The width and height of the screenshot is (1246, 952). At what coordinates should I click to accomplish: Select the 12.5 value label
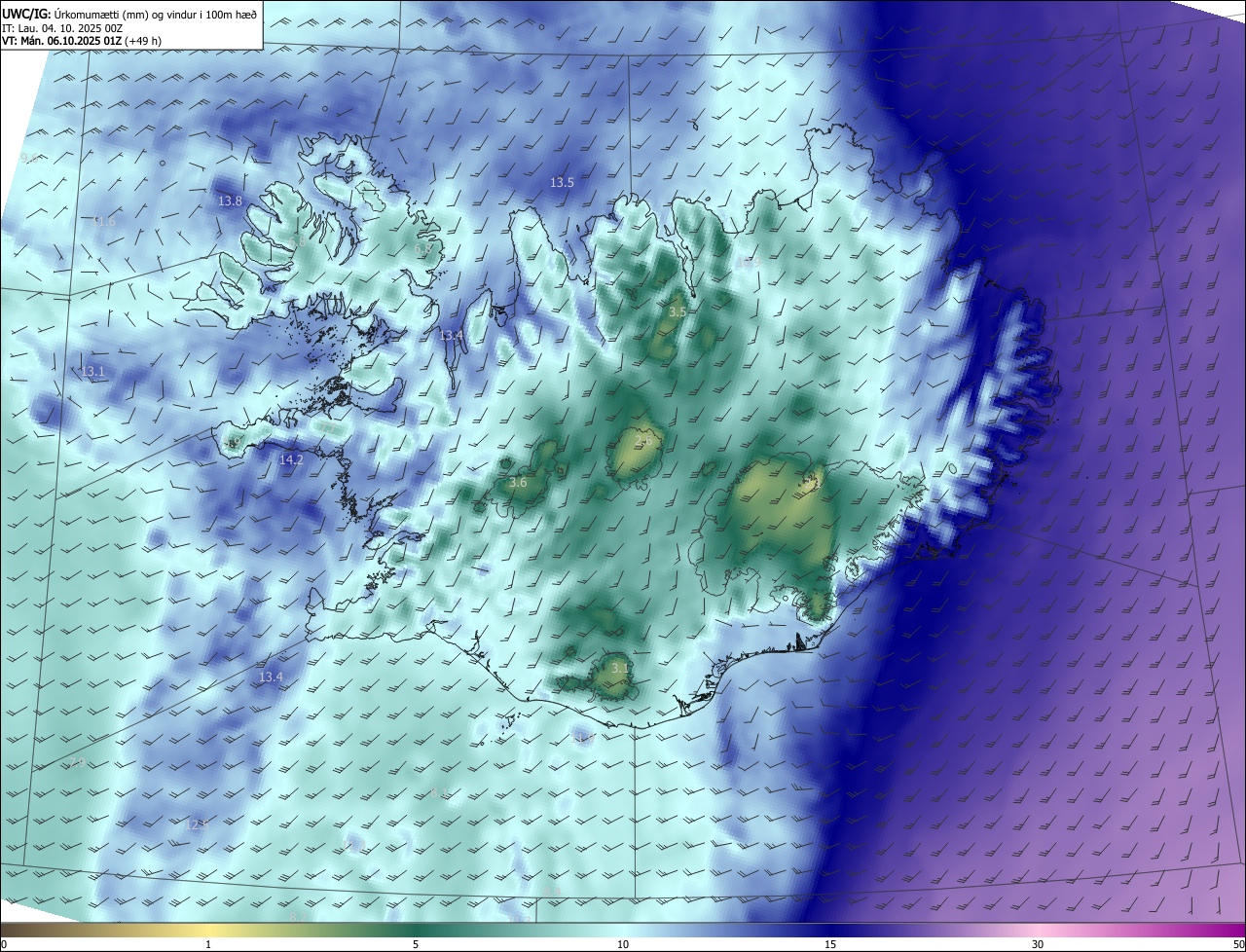(x=197, y=824)
